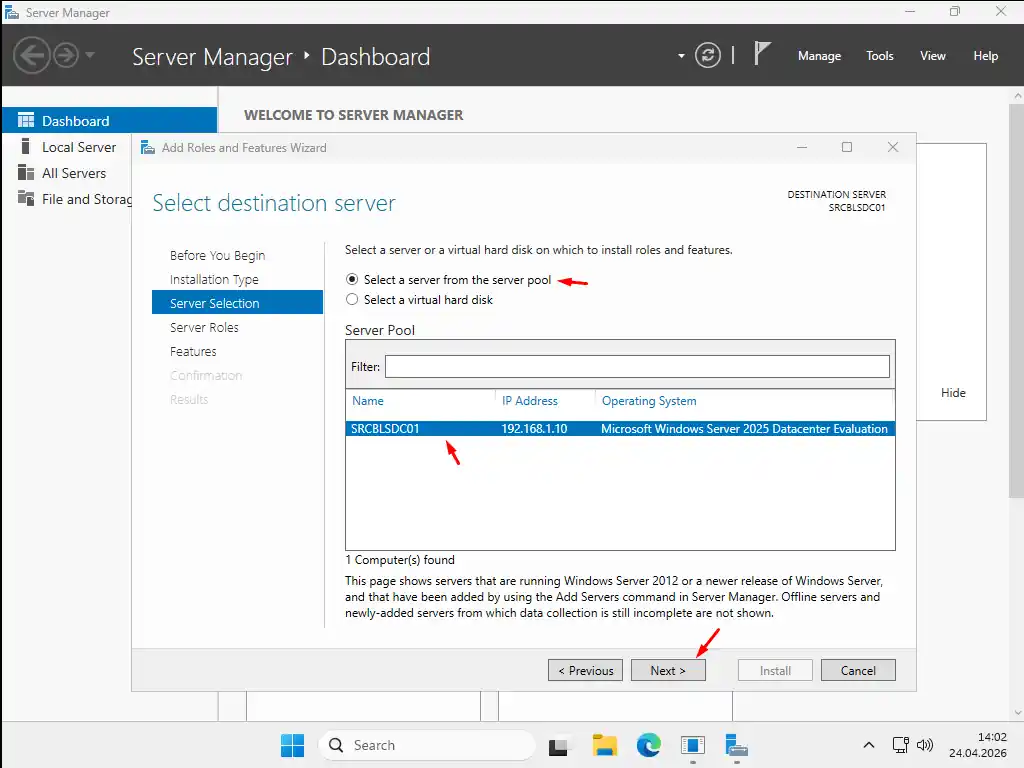Click the taskbar Search box
The image size is (1024, 768).
coord(427,745)
